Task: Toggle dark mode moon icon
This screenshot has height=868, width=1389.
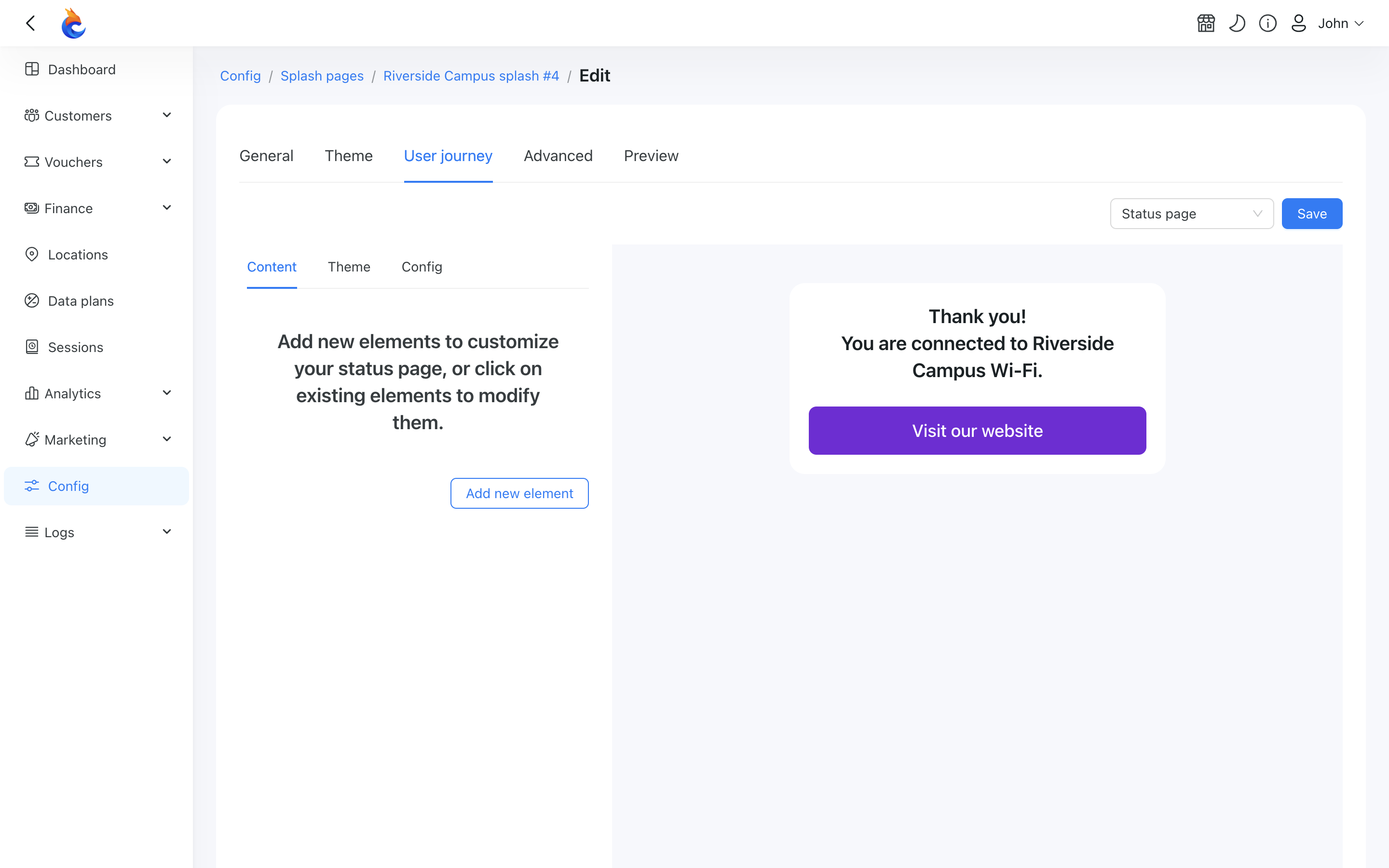Action: click(1237, 23)
